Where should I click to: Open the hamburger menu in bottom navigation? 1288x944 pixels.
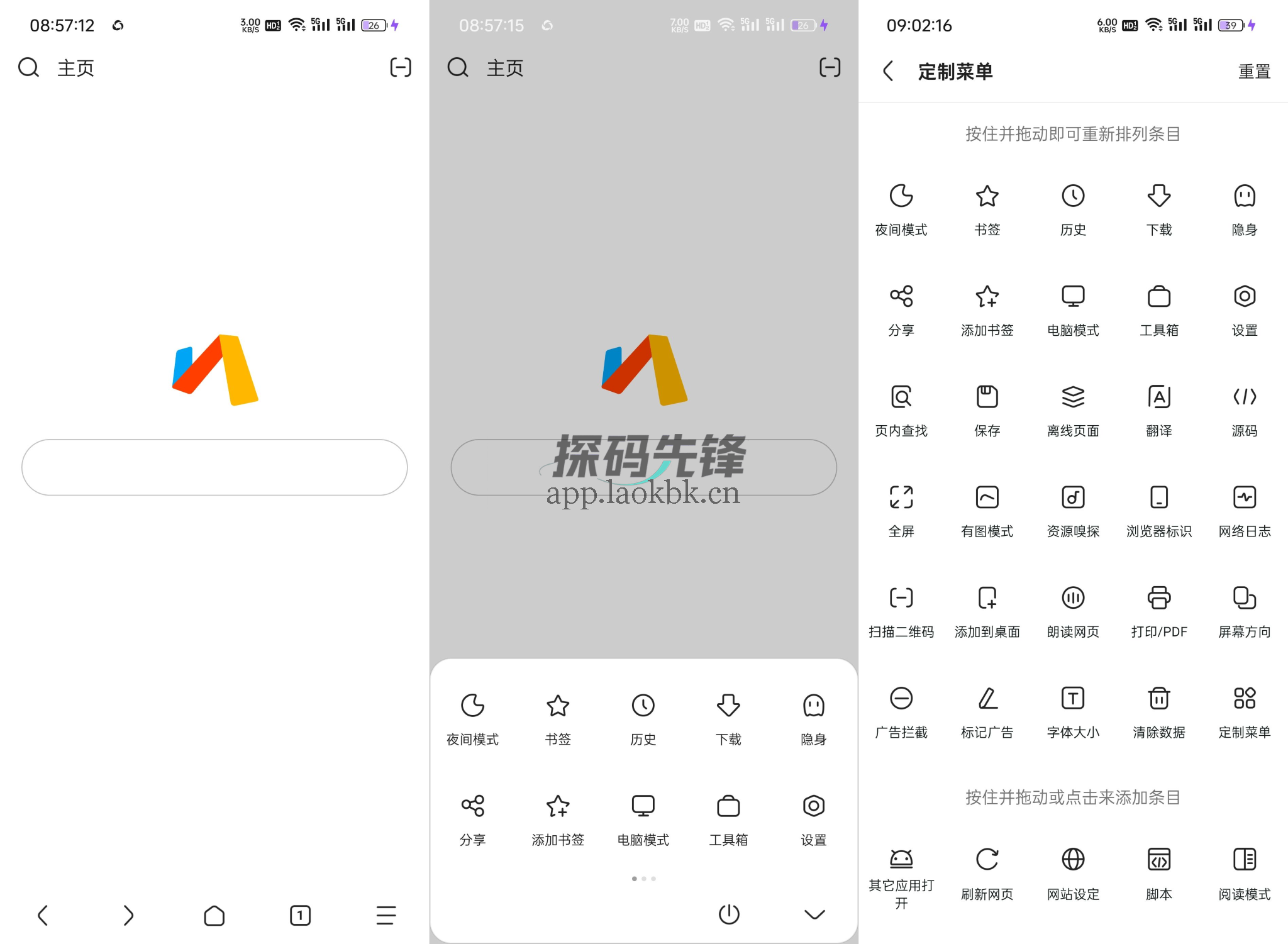tap(386, 915)
